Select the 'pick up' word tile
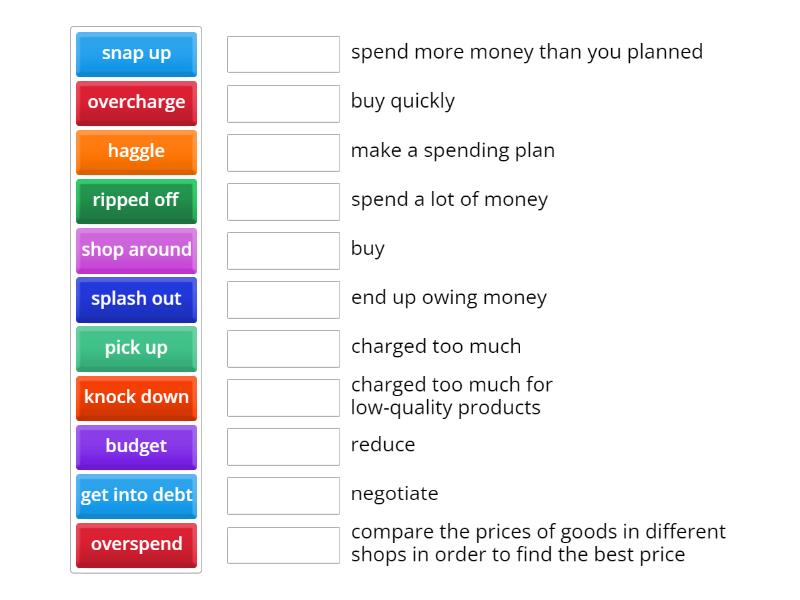This screenshot has width=800, height=600. pos(136,348)
